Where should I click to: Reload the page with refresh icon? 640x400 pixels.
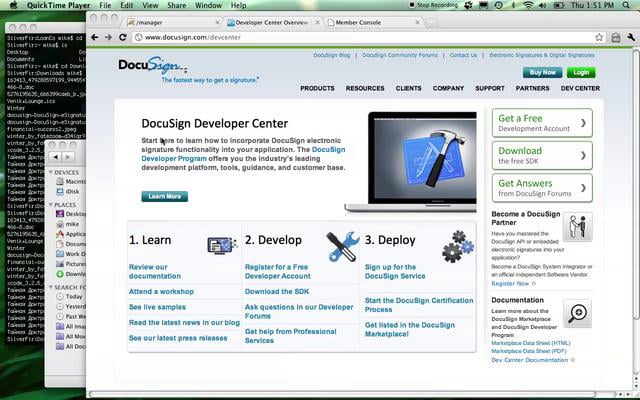122,37
